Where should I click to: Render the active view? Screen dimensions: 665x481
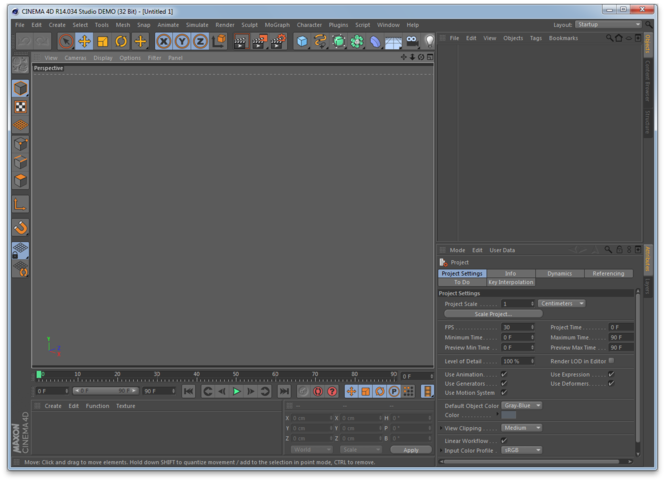(x=240, y=41)
